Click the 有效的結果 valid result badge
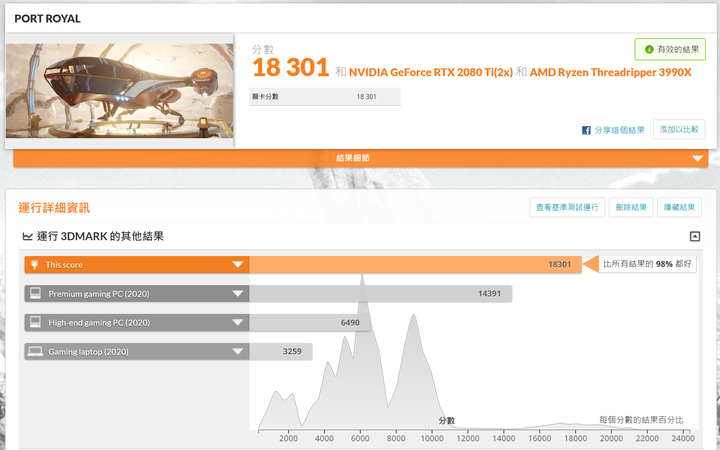720x450 pixels. coord(670,49)
